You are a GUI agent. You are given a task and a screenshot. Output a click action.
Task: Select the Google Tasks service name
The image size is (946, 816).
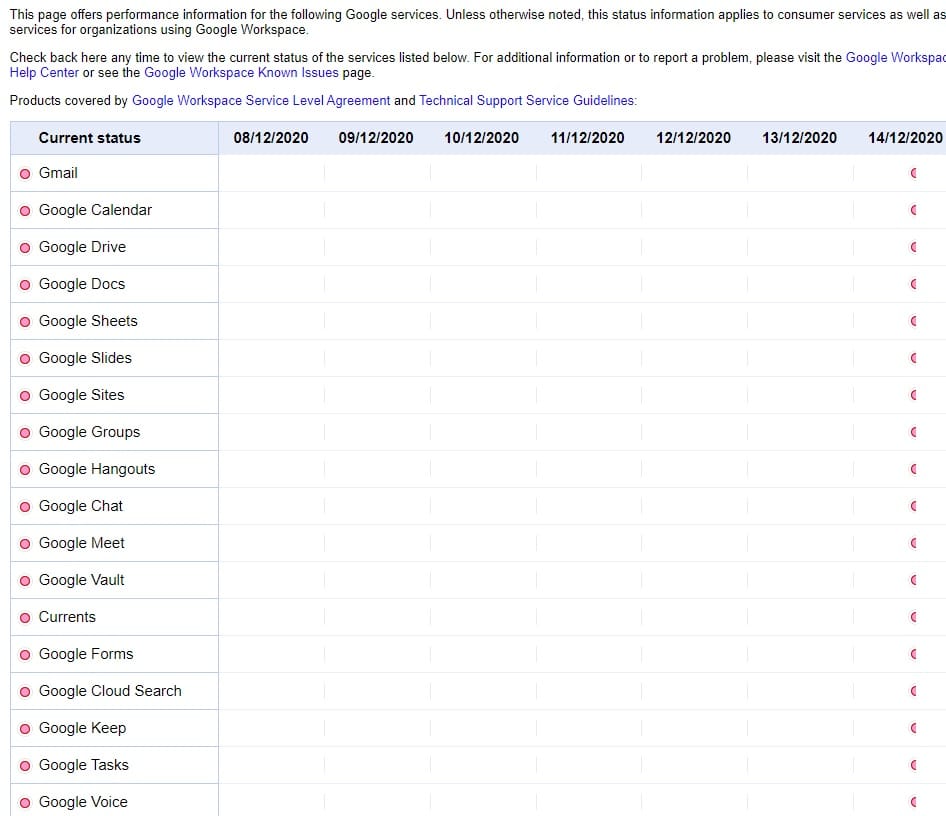(84, 765)
